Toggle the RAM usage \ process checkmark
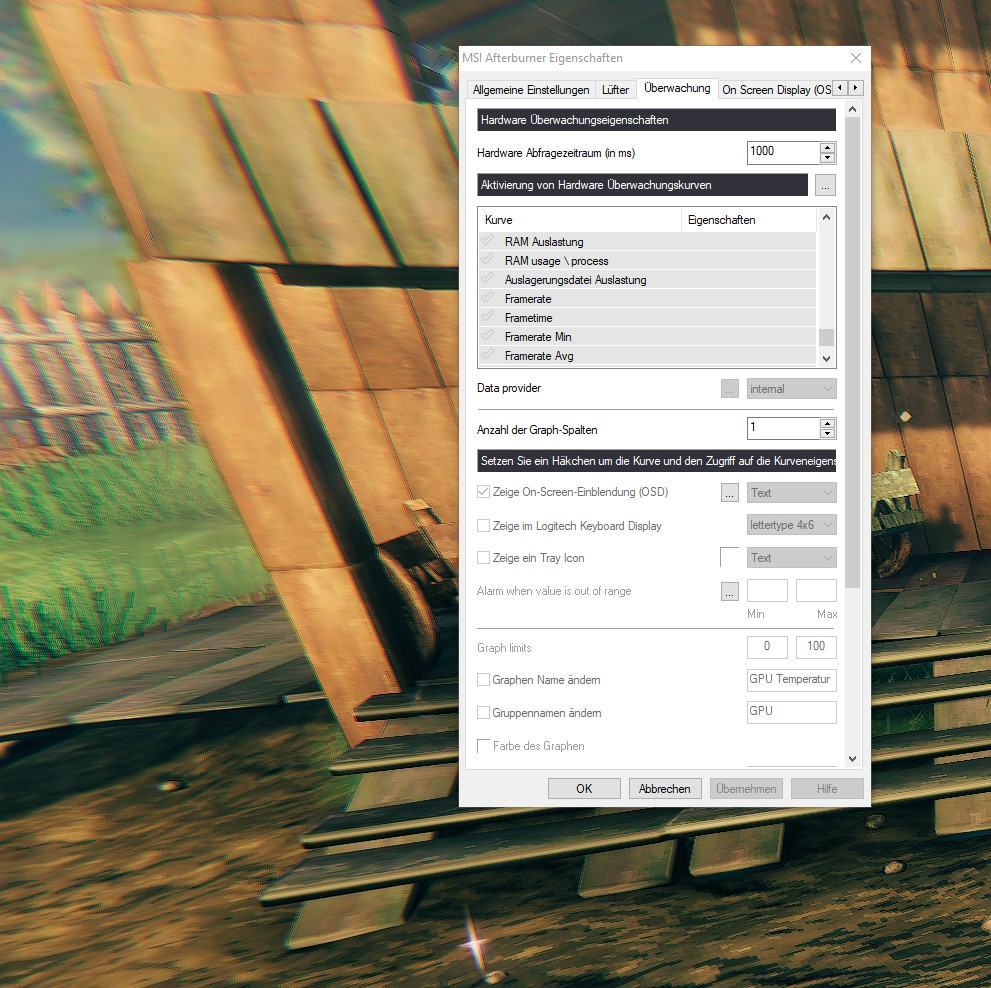 tap(487, 260)
